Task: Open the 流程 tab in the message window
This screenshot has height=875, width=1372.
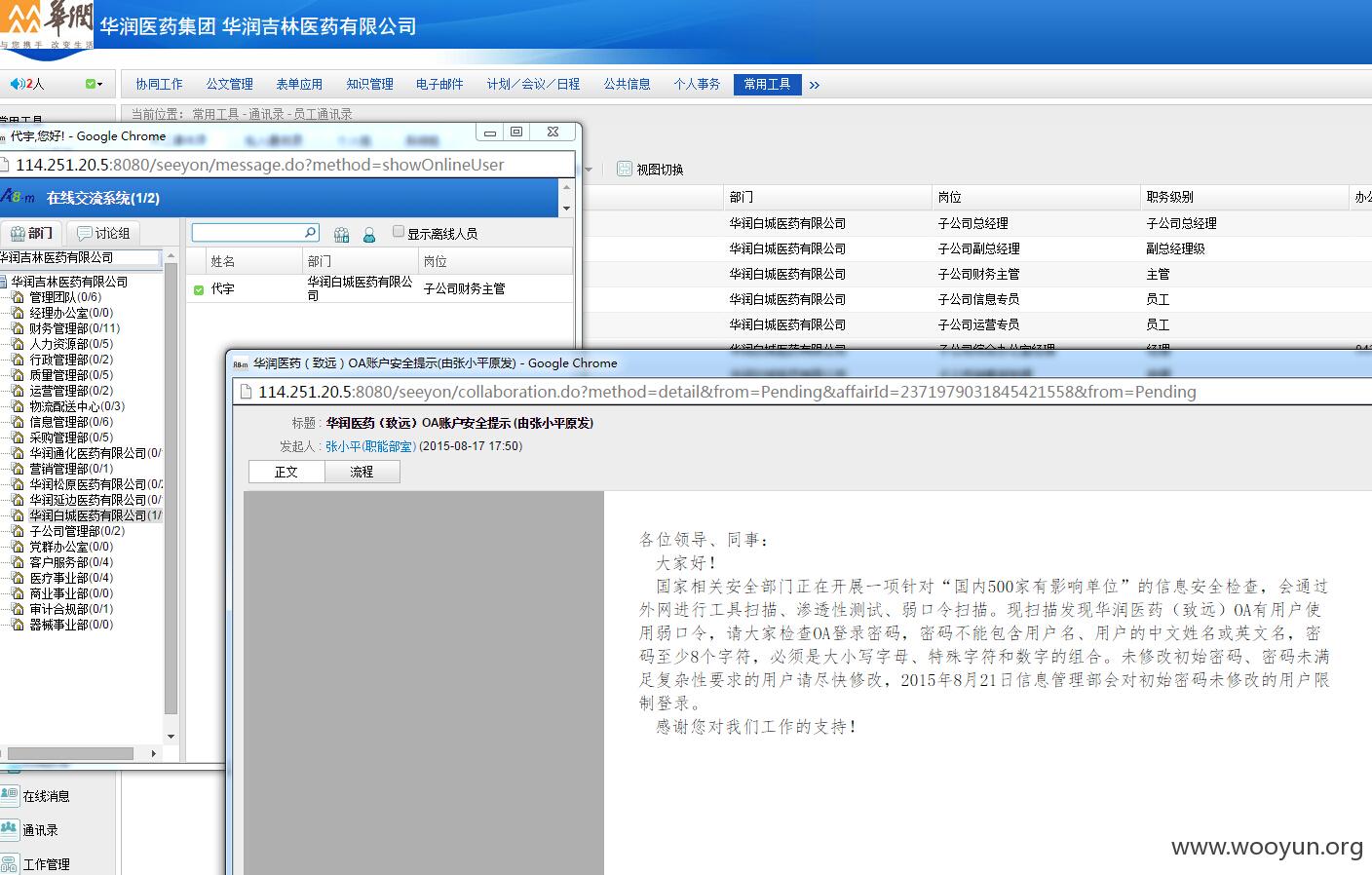Action: click(362, 472)
